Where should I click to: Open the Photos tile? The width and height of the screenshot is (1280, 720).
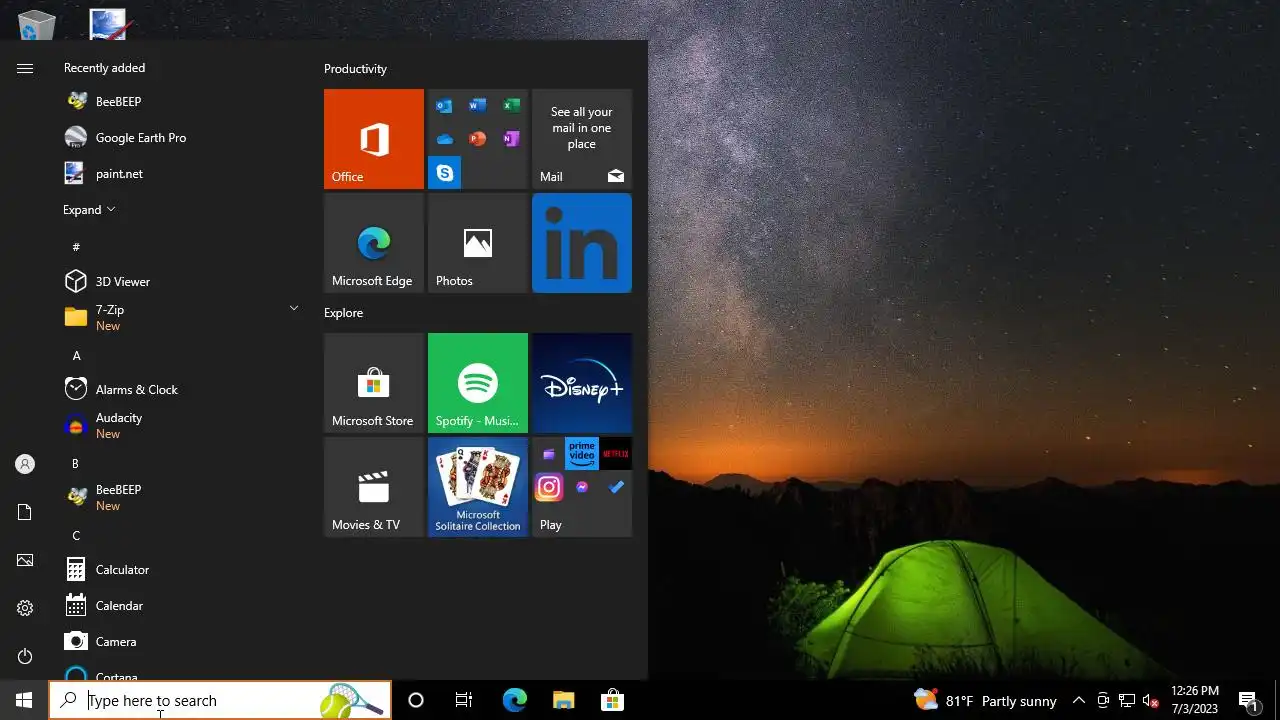coord(478,243)
